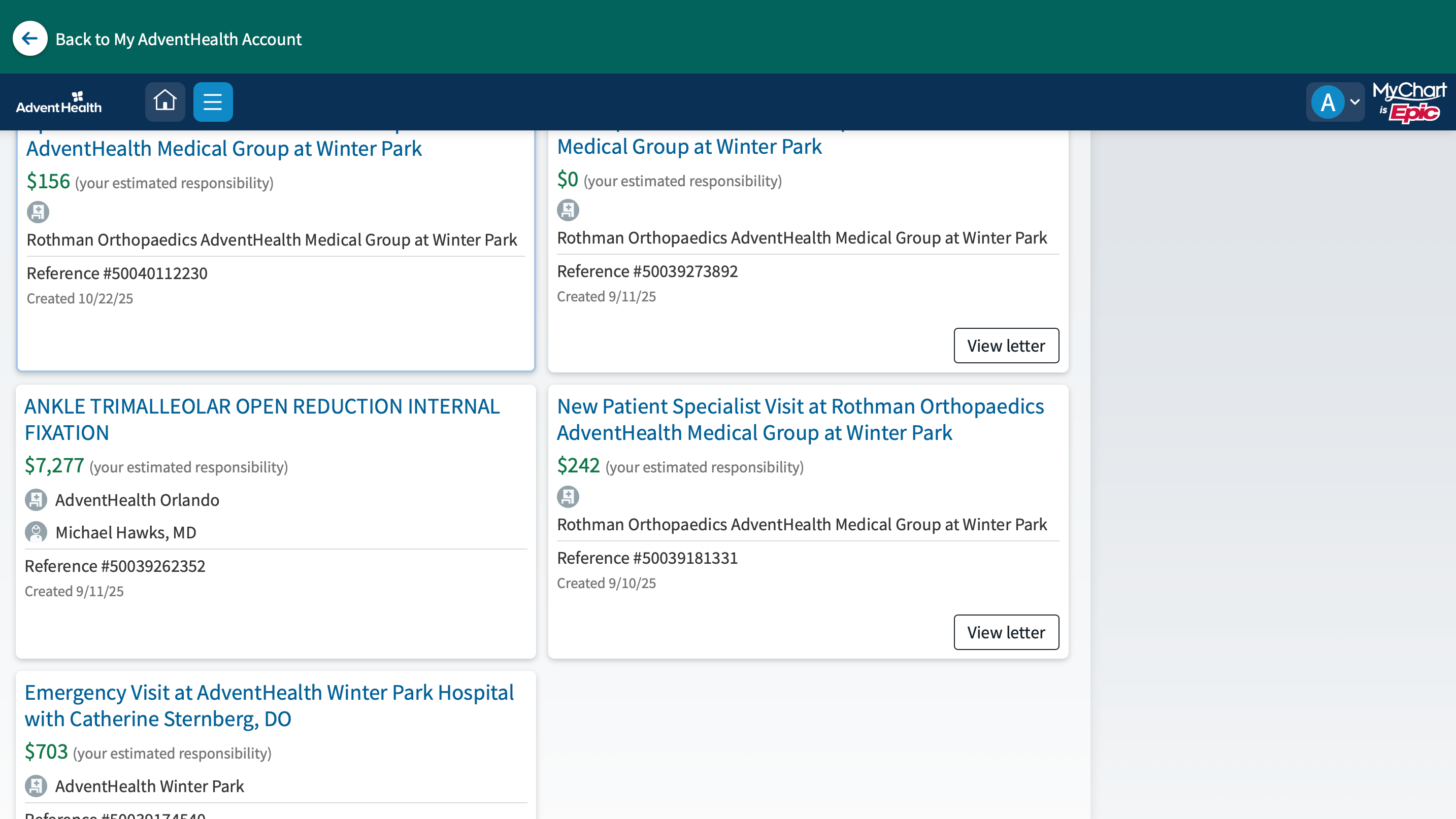Open the MyChart home icon
Image resolution: width=1456 pixels, height=819 pixels.
(x=165, y=101)
